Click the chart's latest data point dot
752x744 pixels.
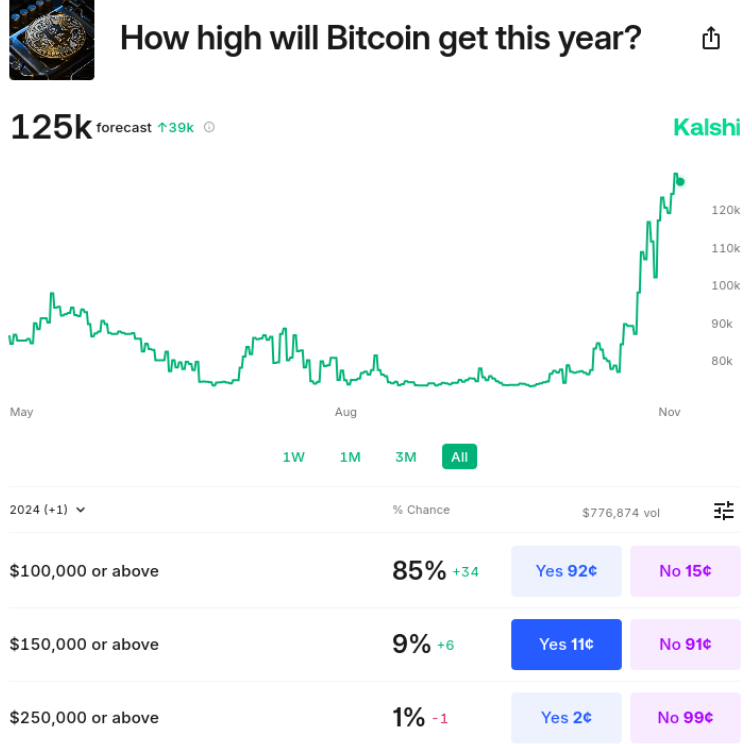point(681,182)
